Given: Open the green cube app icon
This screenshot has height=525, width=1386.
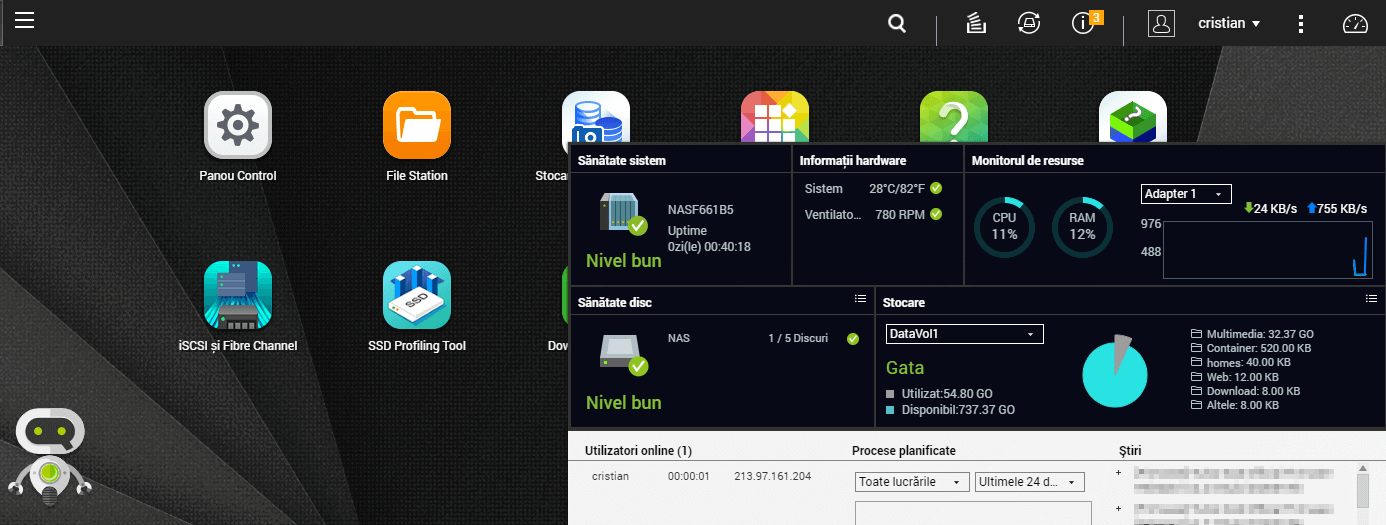Looking at the screenshot, I should (x=1133, y=117).
